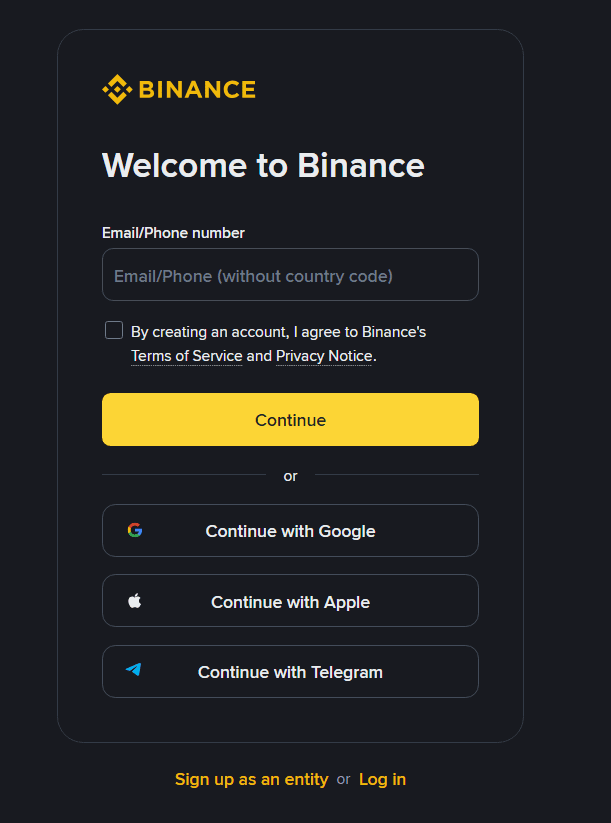Click the BINANCE wordmark text
Screen dimensions: 611x823
pos(197,90)
